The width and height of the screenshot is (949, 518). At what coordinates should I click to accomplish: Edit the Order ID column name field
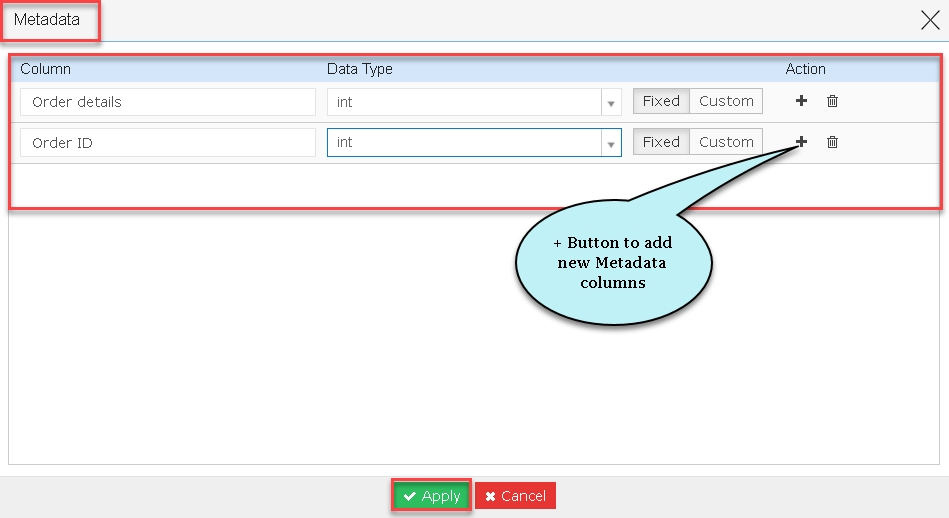(x=168, y=143)
